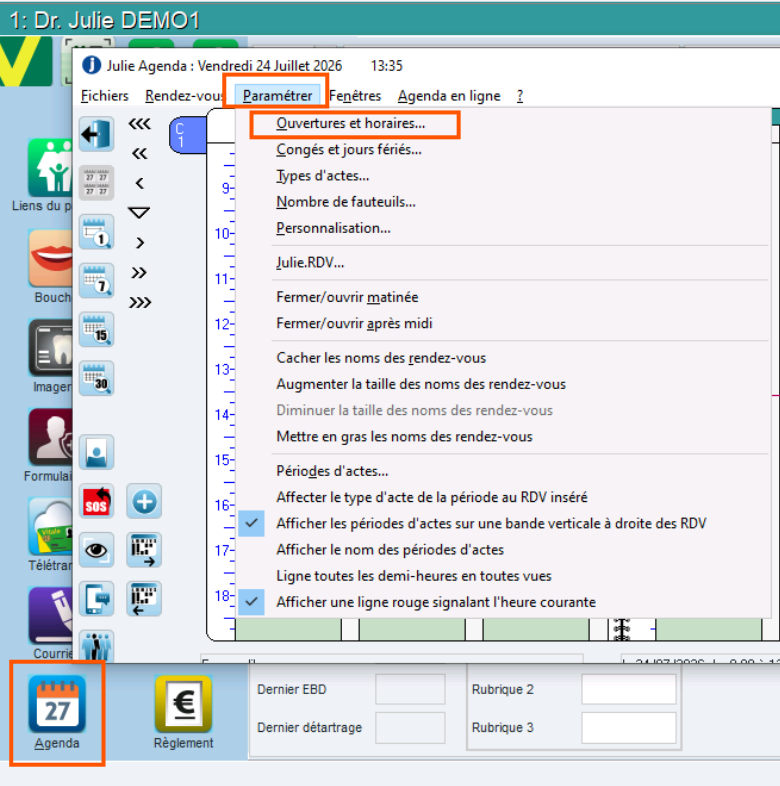Click the people group icon

pos(96,646)
